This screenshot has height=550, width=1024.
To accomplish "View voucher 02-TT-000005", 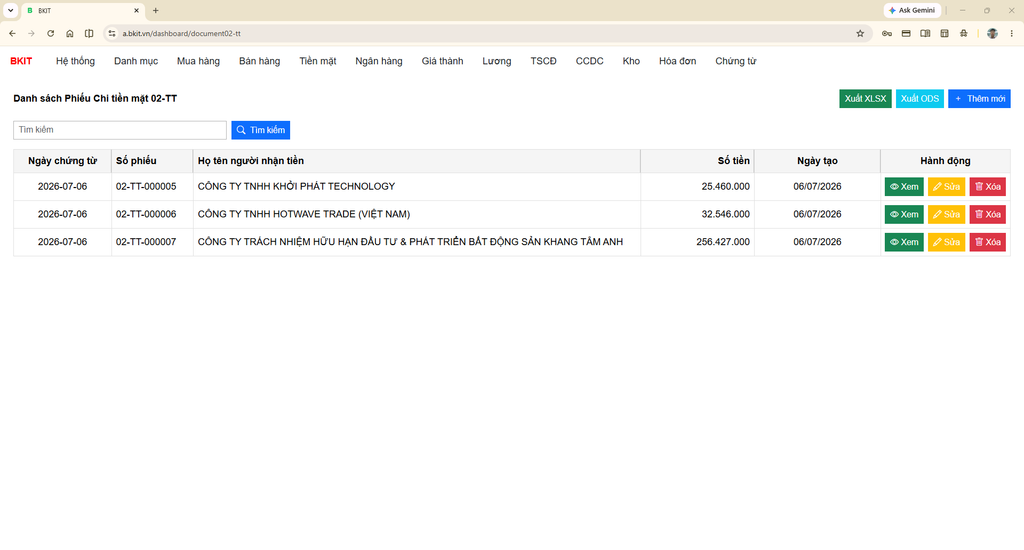I will tap(904, 187).
